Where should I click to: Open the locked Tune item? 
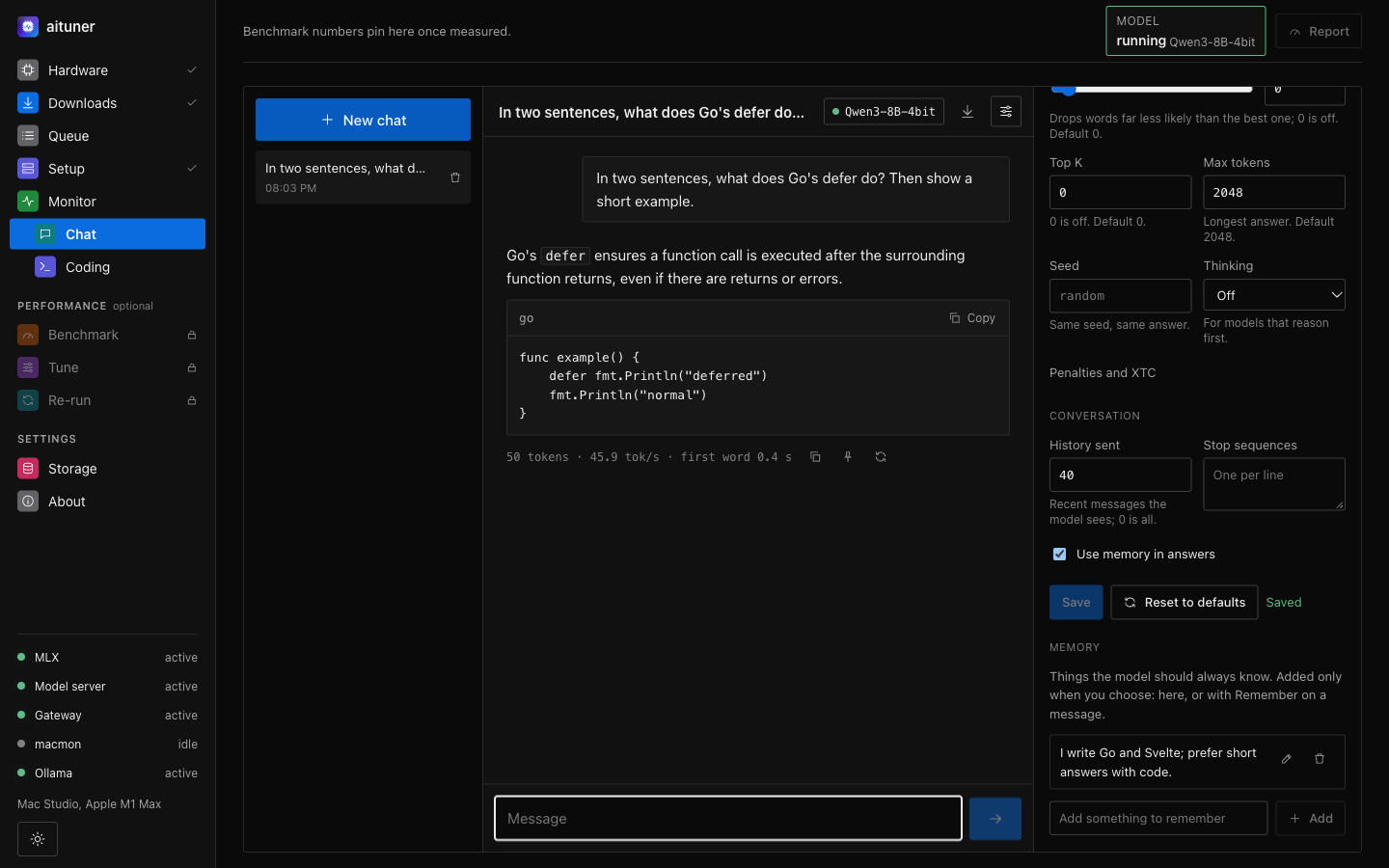click(107, 367)
